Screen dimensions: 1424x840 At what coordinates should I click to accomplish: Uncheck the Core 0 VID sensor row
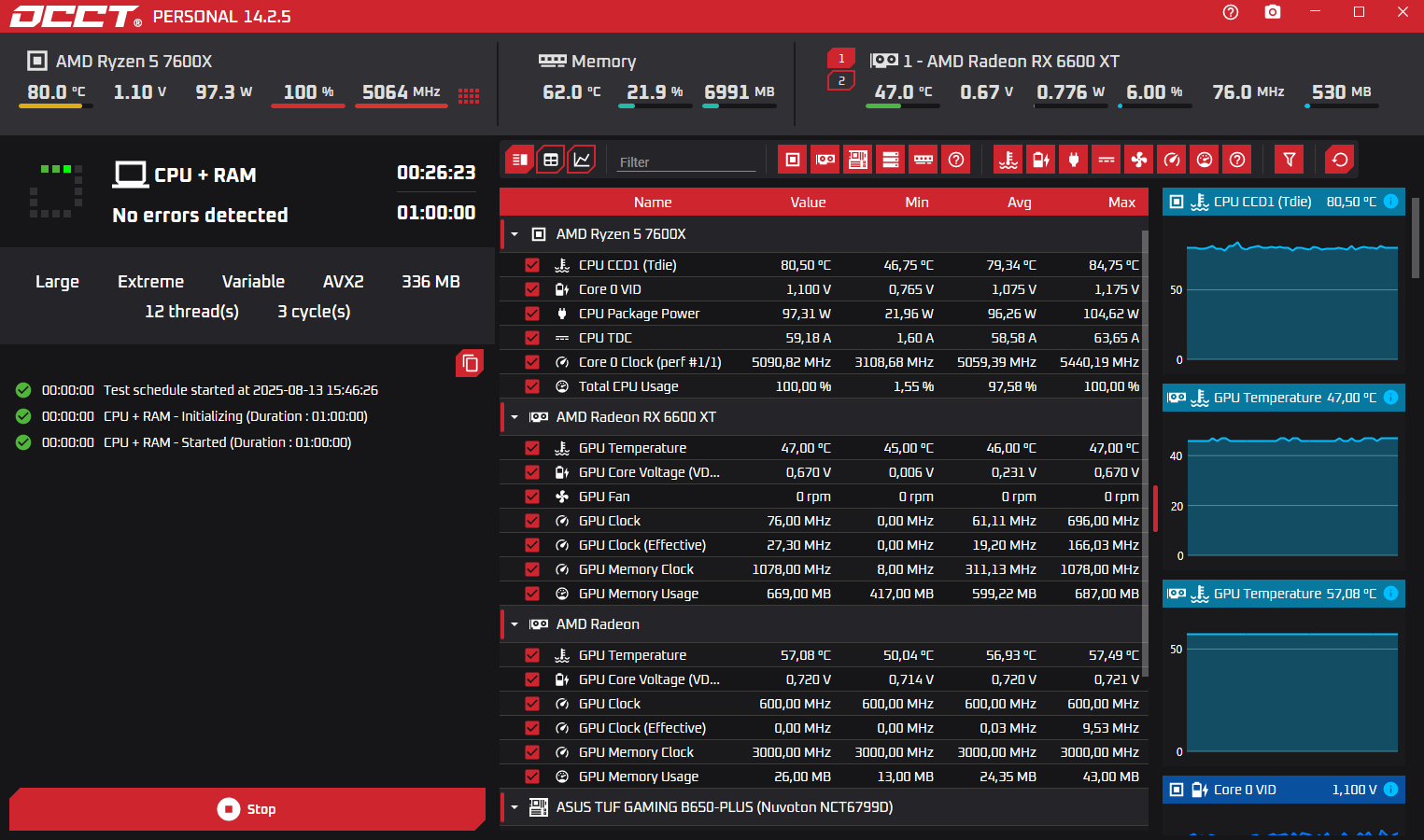click(532, 289)
